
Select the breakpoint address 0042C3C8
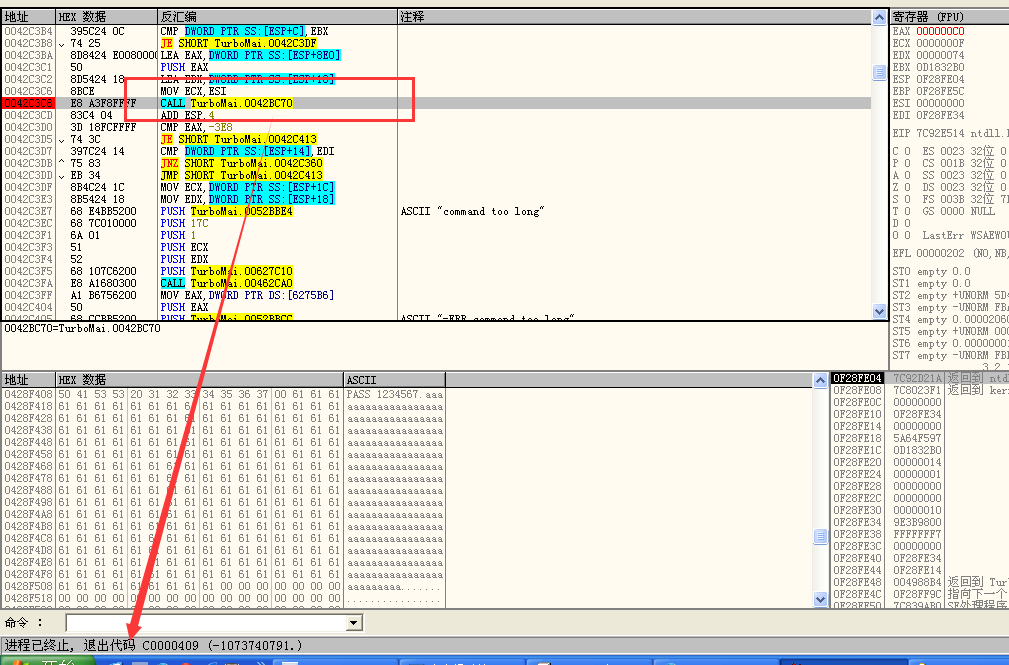point(27,103)
